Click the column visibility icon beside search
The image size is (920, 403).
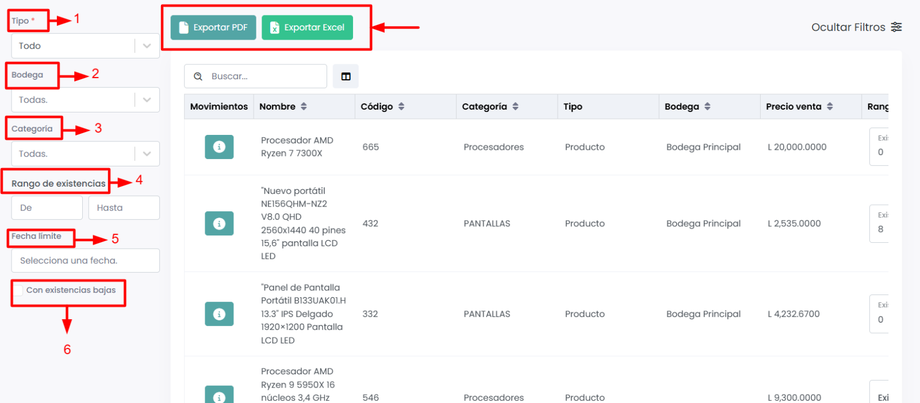pyautogui.click(x=346, y=76)
